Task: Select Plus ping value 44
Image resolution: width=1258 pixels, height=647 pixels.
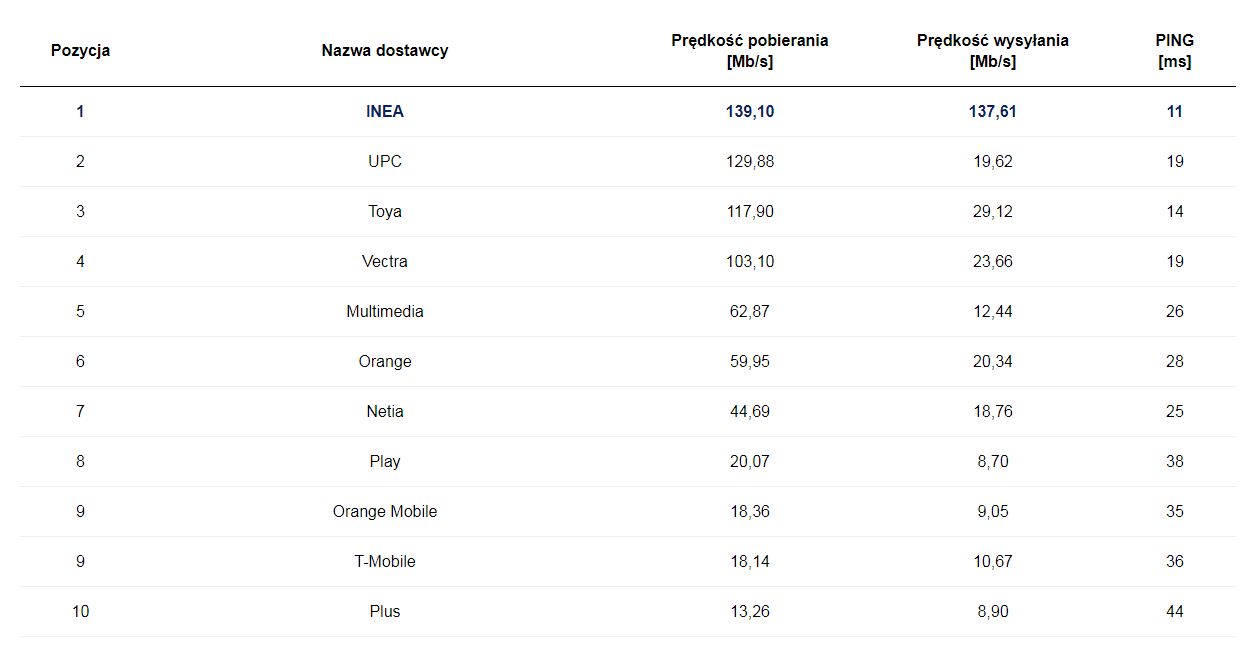Action: coord(1174,611)
